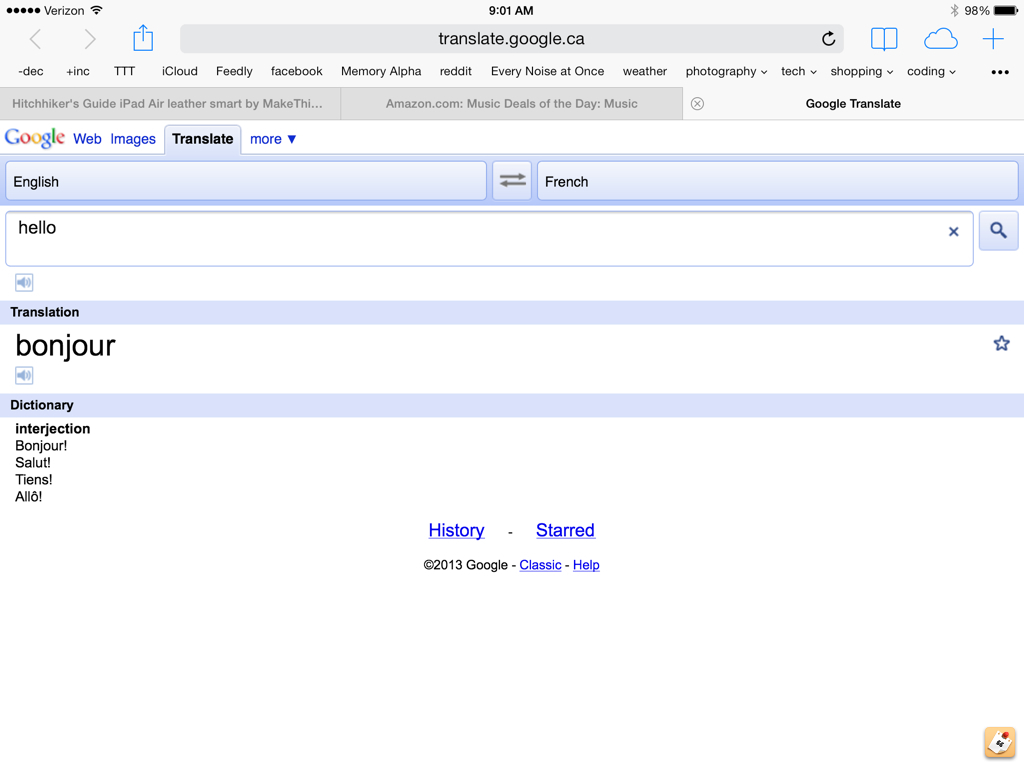The width and height of the screenshot is (1024, 768).
Task: Tap the translate.google.ca address bar
Action: tap(511, 39)
